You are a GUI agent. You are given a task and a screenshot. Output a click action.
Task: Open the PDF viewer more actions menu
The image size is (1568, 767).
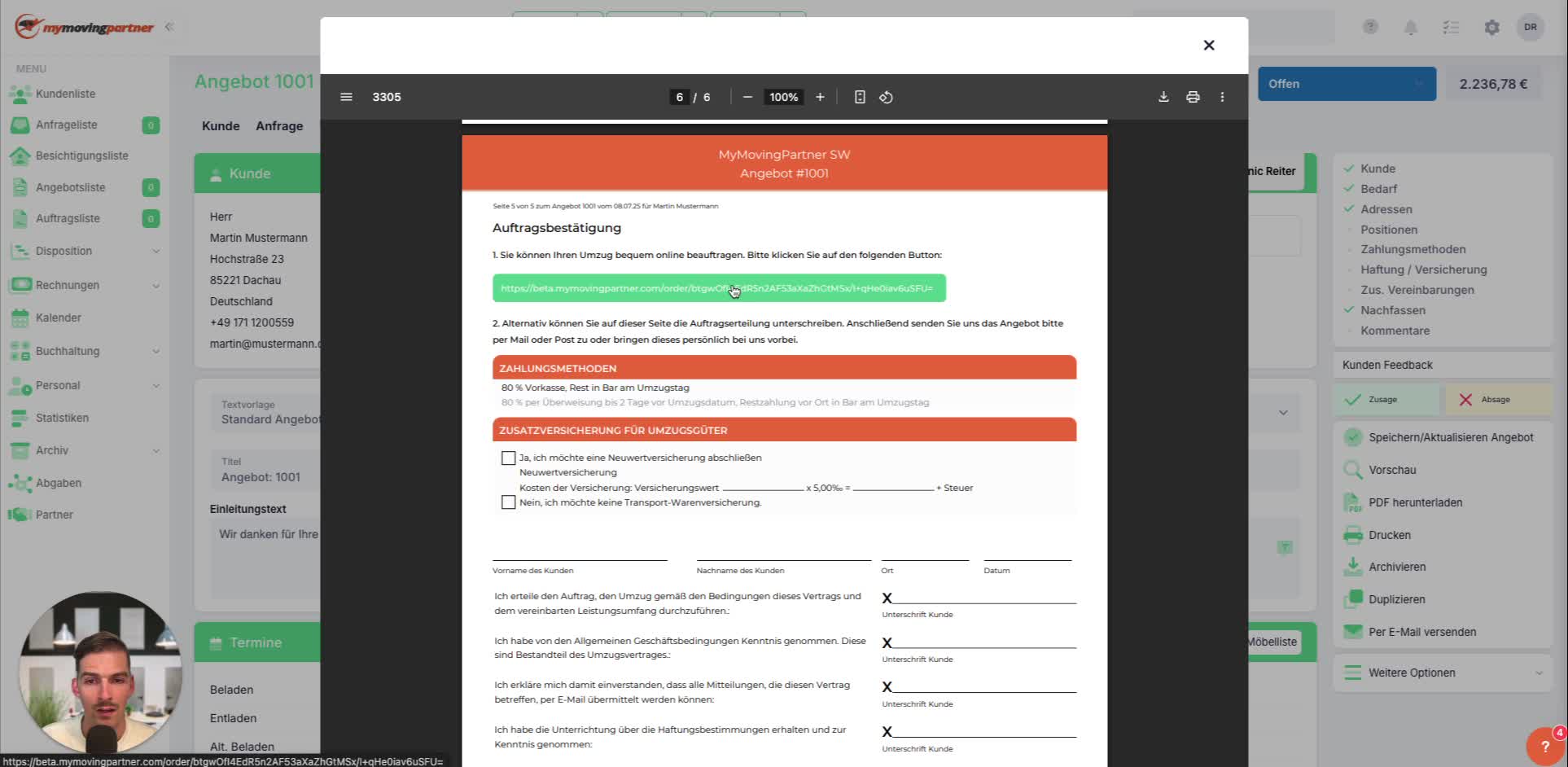tap(1222, 97)
